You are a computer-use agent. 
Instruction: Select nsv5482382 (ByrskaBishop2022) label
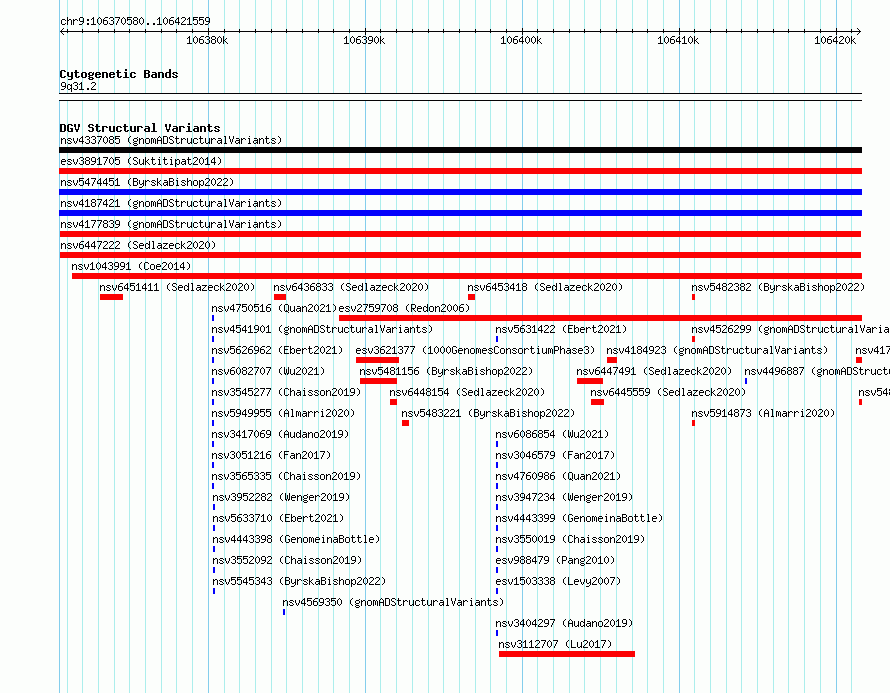coord(778,287)
